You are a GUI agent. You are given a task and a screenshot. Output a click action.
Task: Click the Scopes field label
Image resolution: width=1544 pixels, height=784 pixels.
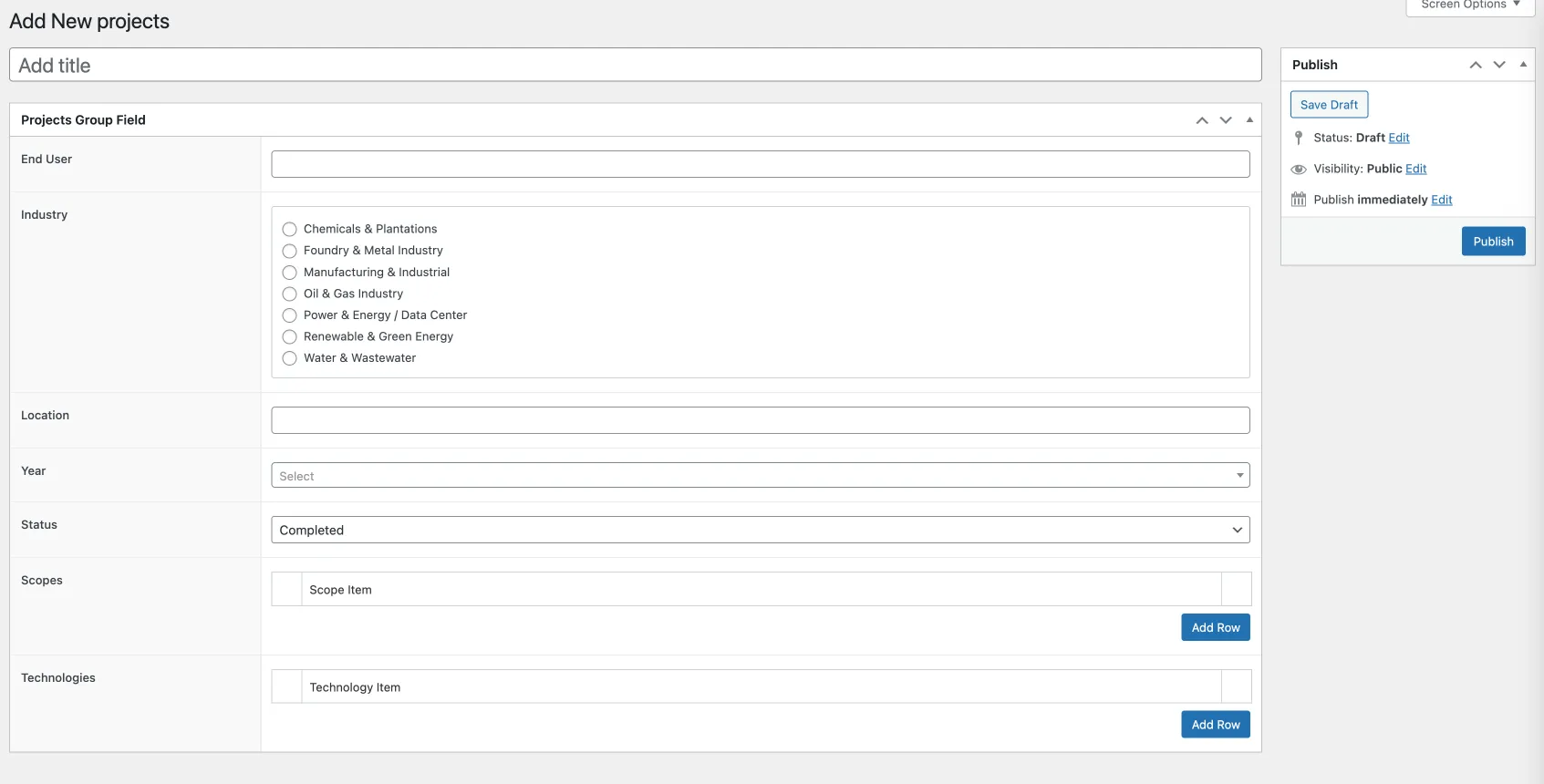42,581
